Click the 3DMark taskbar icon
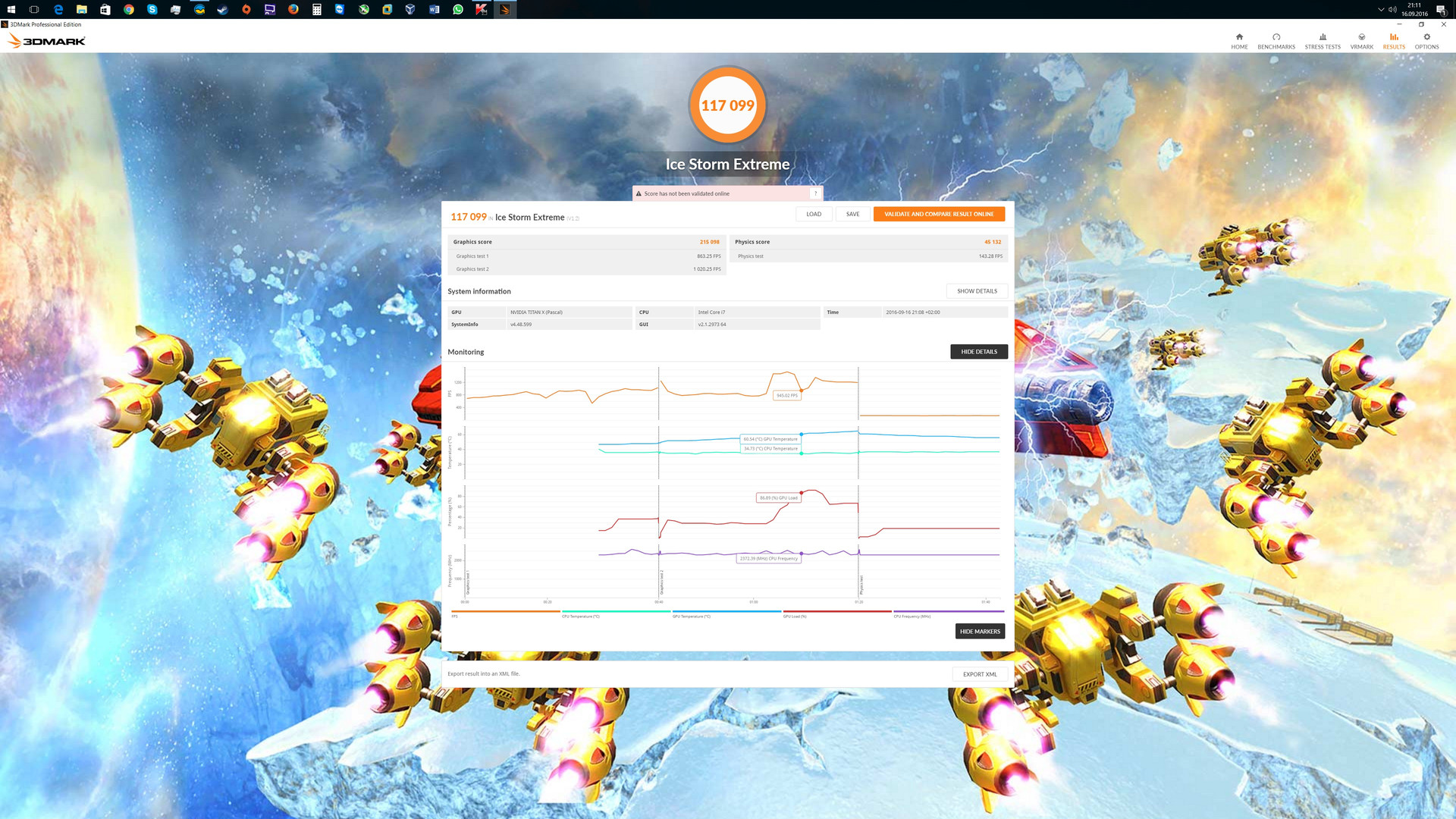The height and width of the screenshot is (819, 1456). pos(505,9)
